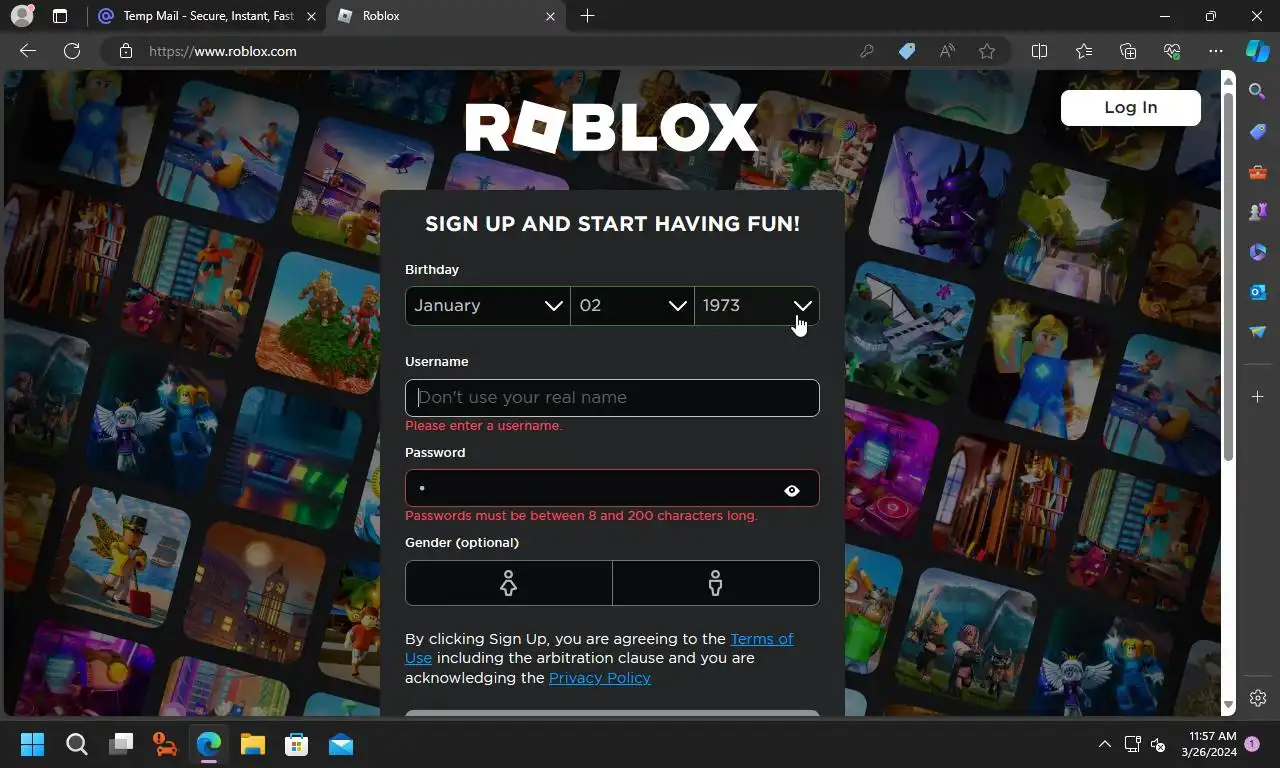This screenshot has width=1280, height=768.
Task: Open sidebar Drop paper plane icon
Action: coord(1258,332)
